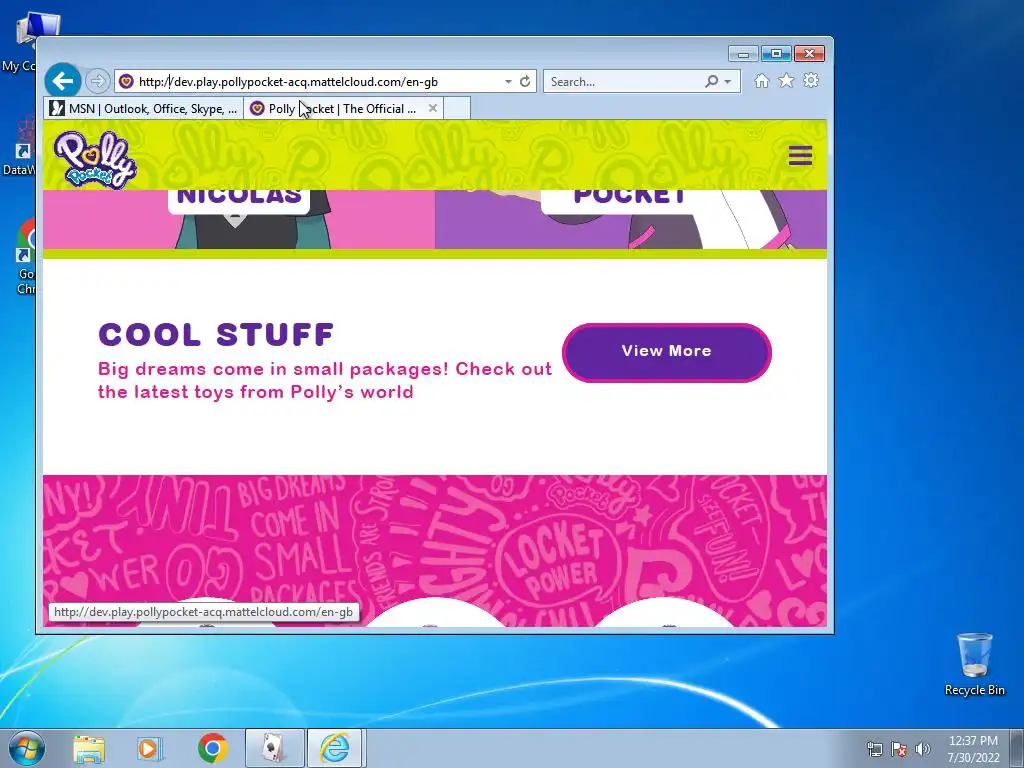Click the COOL STUFF heading
The image size is (1024, 768).
tap(216, 335)
